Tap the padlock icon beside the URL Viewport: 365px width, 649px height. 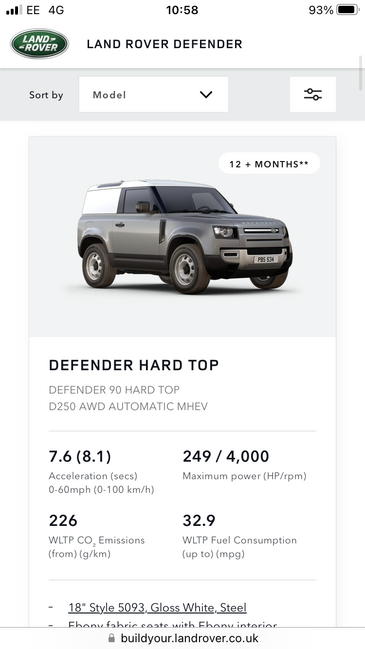[x=111, y=638]
